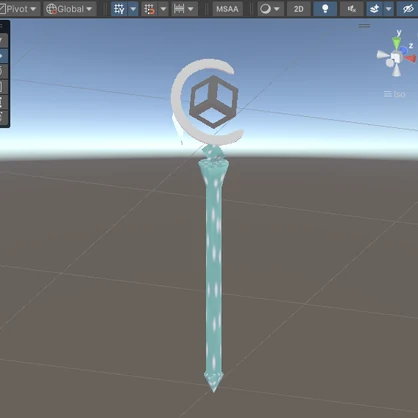The width and height of the screenshot is (418, 418).
Task: Click the grid snapping icon
Action: [x=149, y=9]
